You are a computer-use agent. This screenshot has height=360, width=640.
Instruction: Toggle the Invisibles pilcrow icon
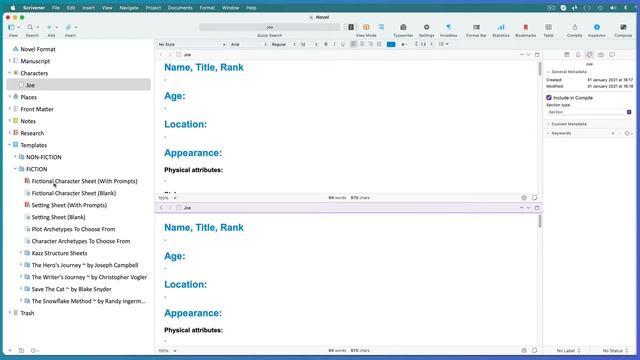(x=448, y=27)
